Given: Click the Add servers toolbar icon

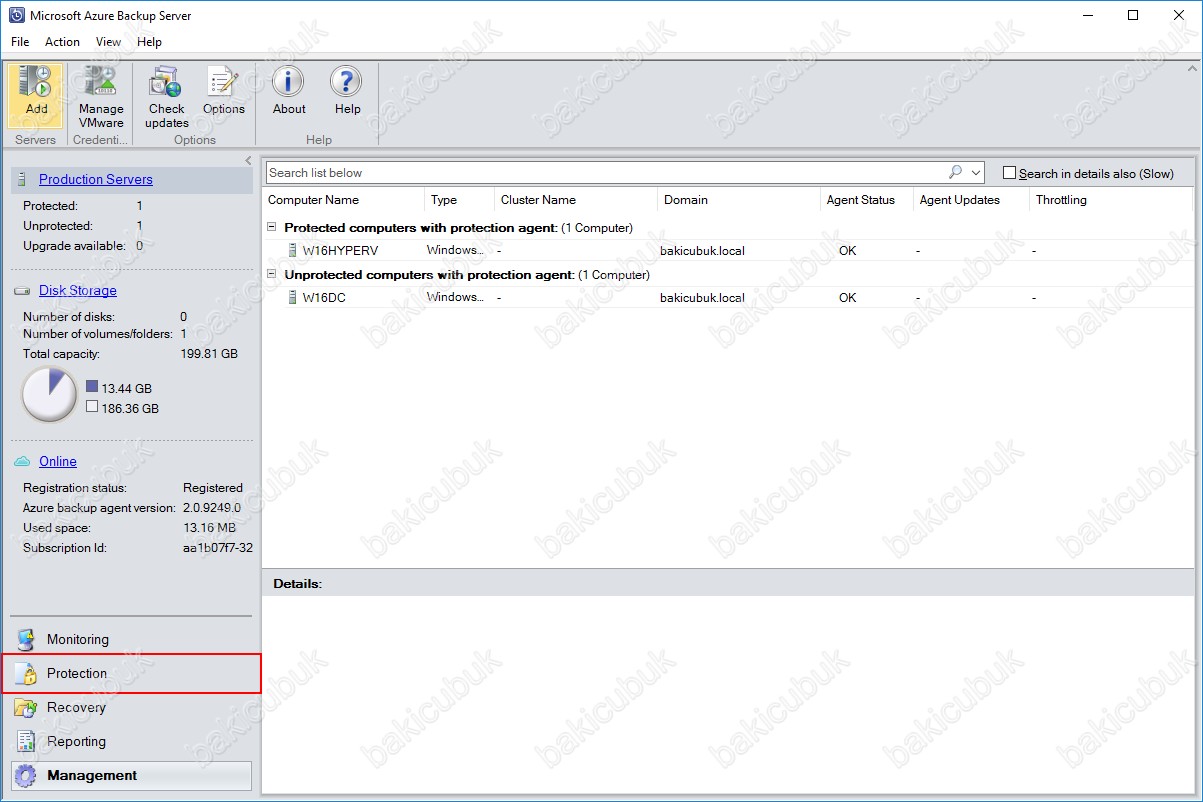Looking at the screenshot, I should 36,96.
